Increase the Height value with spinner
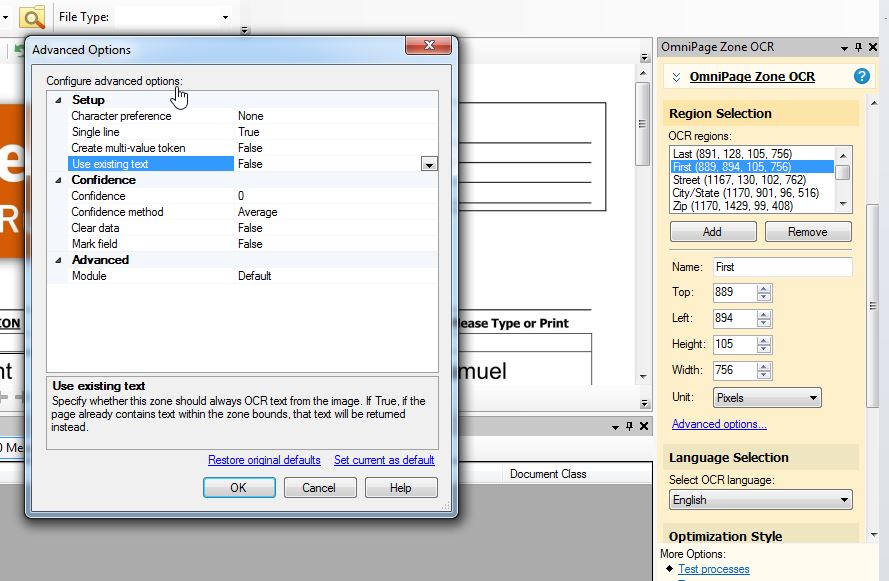Viewport: 889px width, 581px height. click(x=764, y=340)
